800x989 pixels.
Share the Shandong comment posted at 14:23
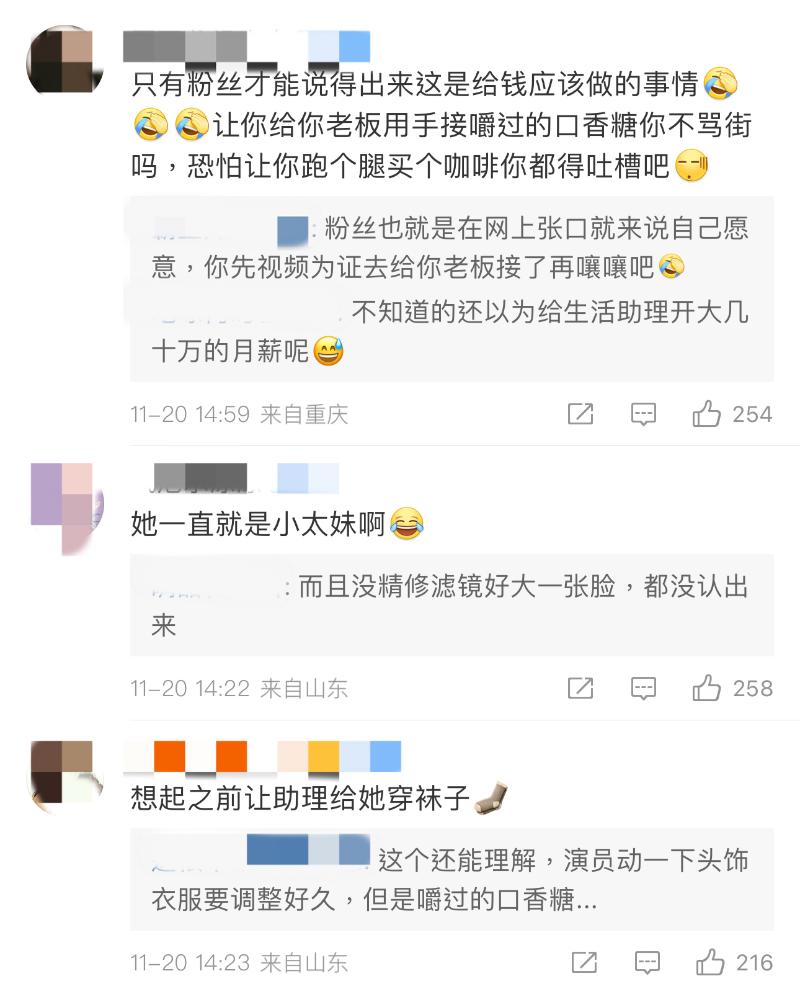[x=584, y=963]
